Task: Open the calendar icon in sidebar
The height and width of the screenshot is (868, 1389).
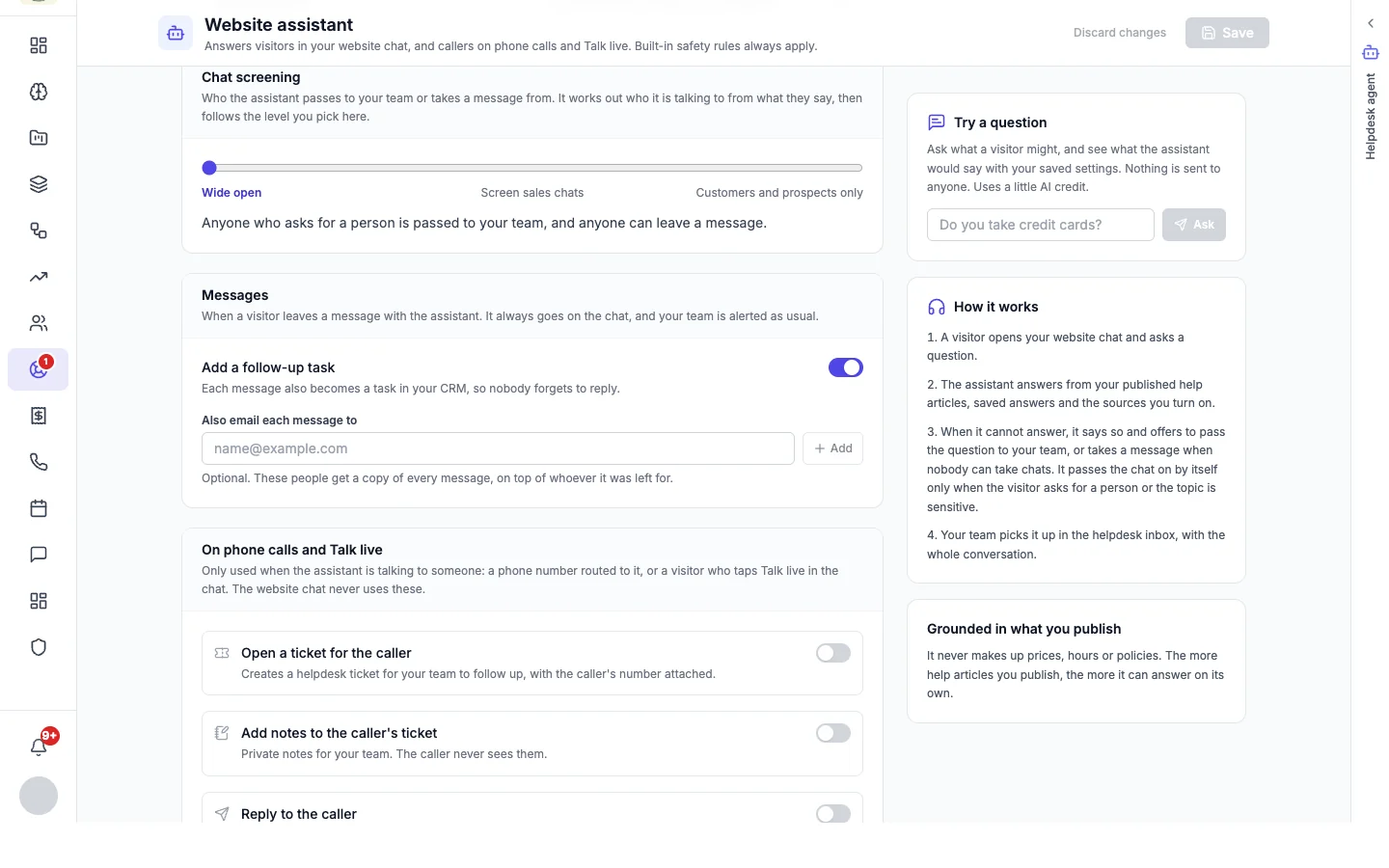Action: click(39, 508)
